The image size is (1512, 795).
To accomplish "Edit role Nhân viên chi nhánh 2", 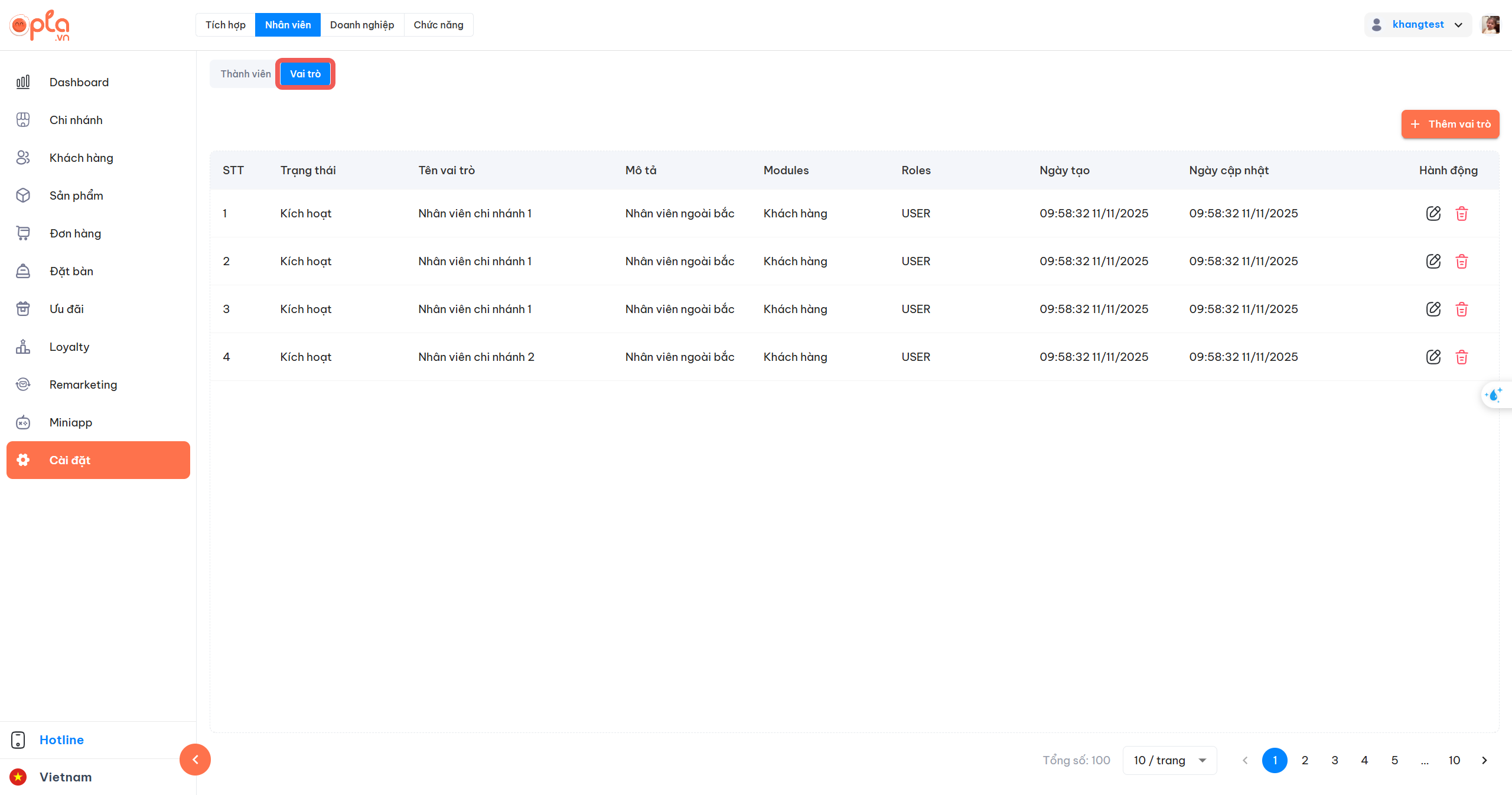I will [x=1433, y=357].
